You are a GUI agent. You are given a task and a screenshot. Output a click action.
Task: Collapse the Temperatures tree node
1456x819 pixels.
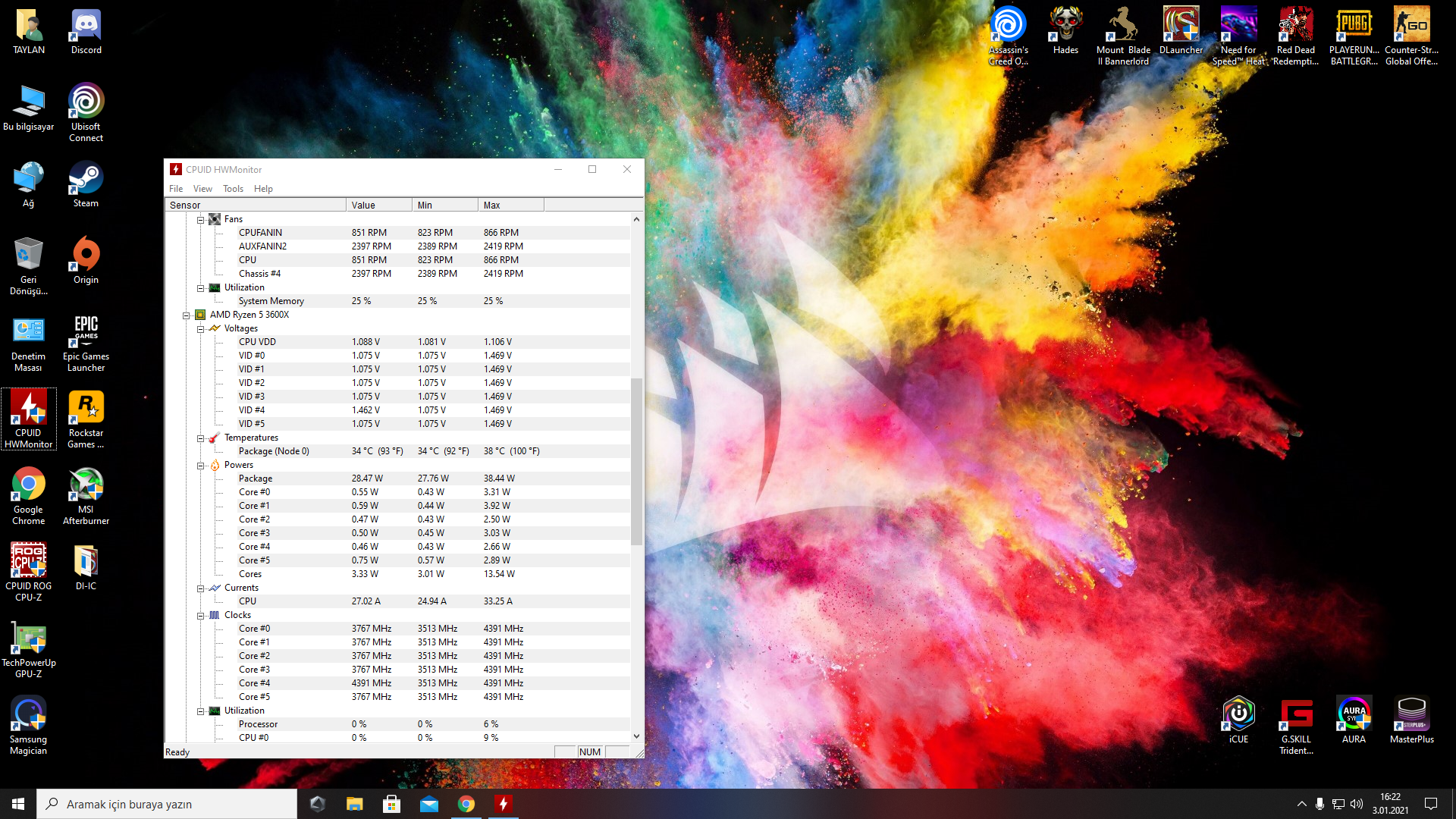point(201,438)
